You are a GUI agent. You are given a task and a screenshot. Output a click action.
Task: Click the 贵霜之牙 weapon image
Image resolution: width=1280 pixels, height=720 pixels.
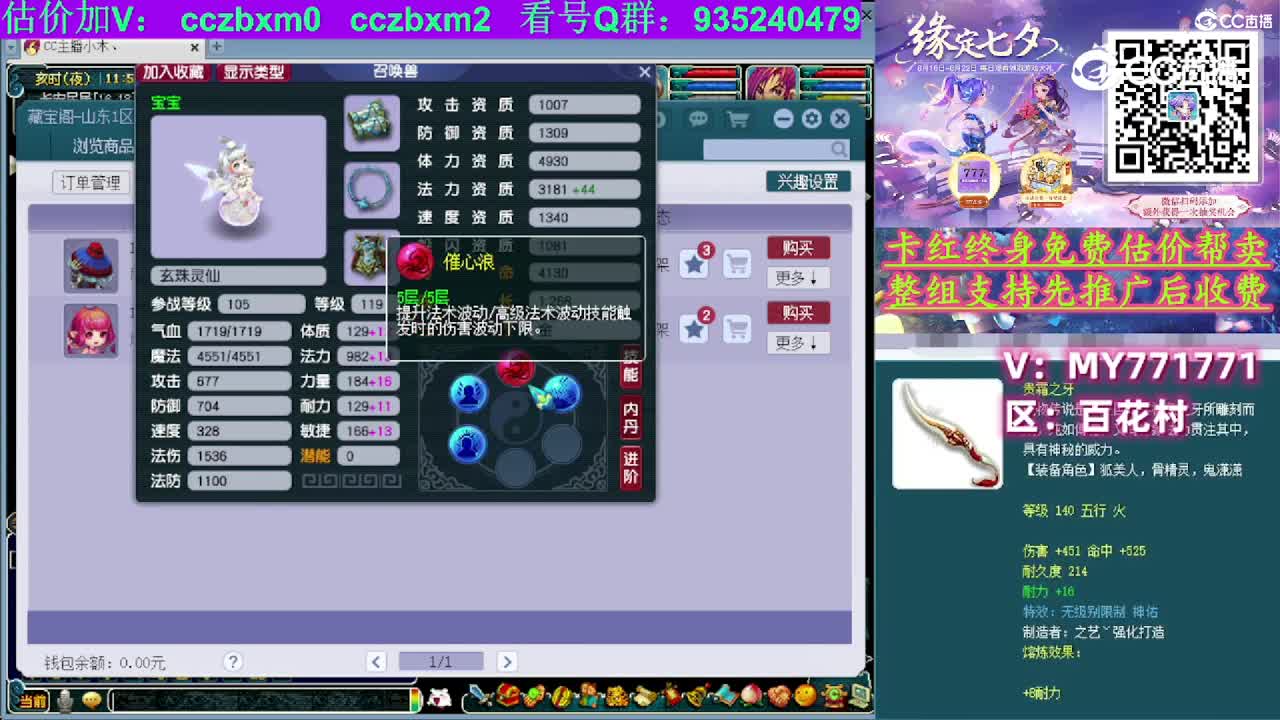(x=947, y=434)
